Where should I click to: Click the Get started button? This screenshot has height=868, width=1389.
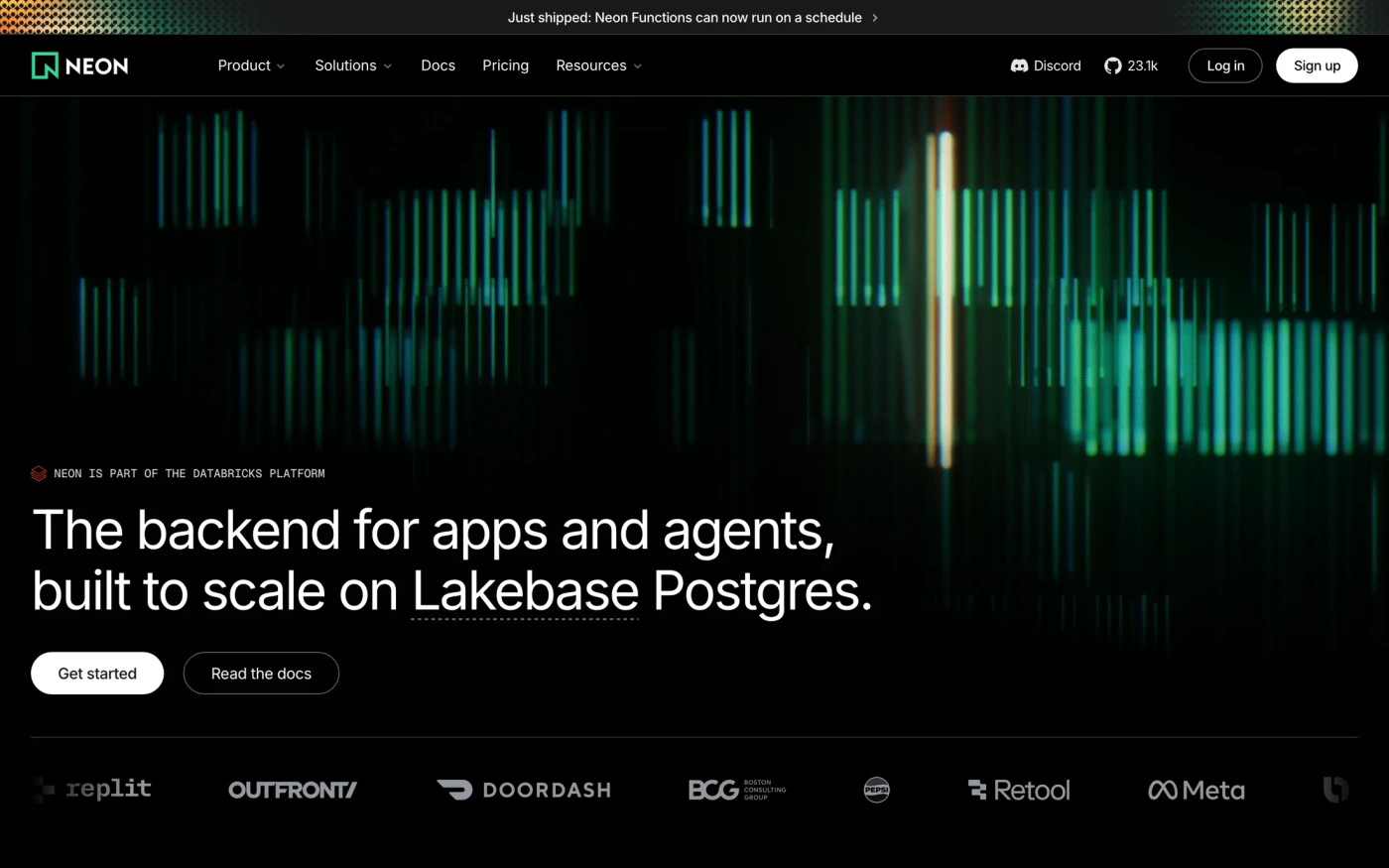click(x=97, y=673)
